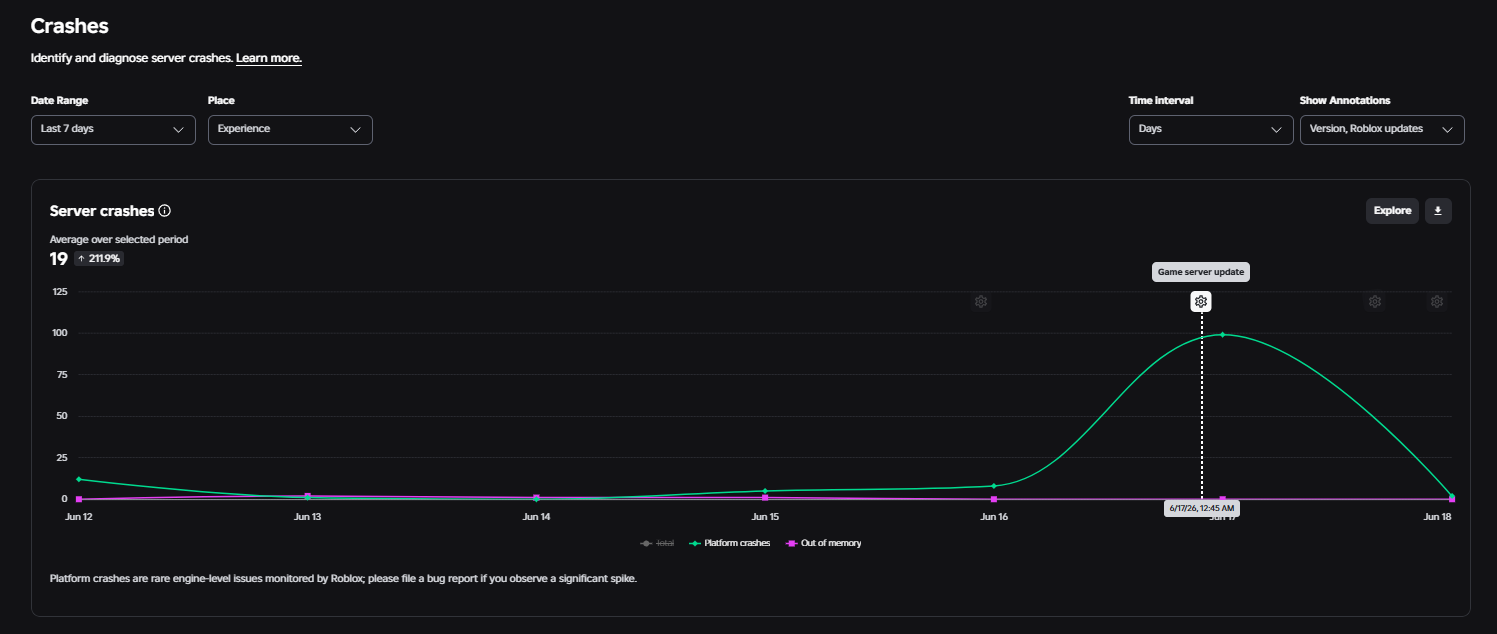Click the Game server update tooltip label

point(1201,271)
